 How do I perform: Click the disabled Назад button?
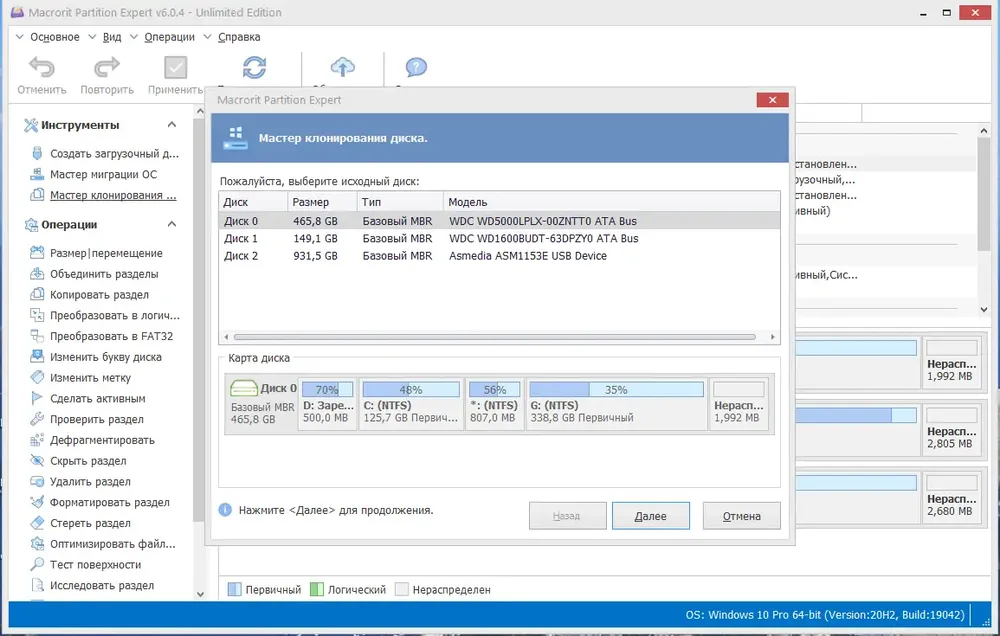(x=567, y=516)
